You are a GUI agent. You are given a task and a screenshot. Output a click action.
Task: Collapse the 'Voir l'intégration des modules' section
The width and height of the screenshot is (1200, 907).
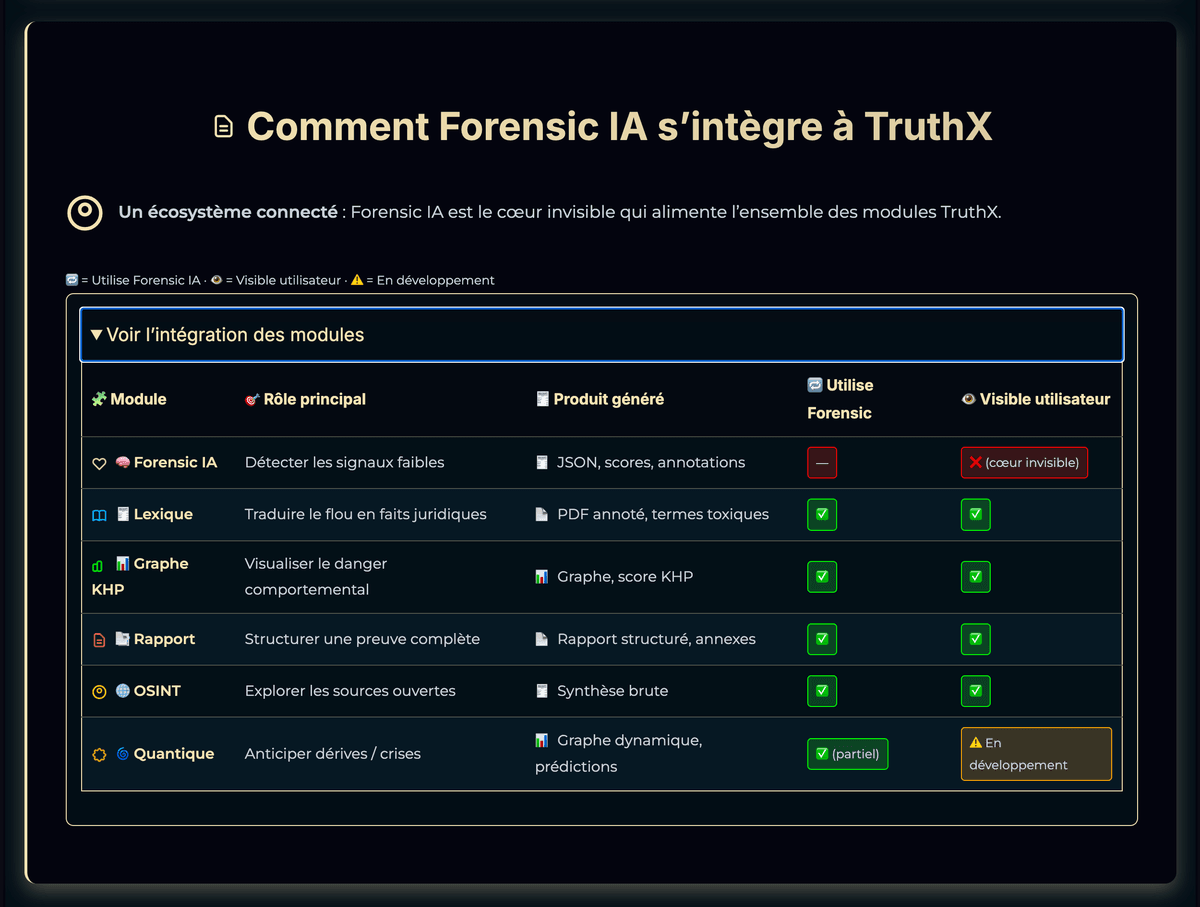point(601,334)
